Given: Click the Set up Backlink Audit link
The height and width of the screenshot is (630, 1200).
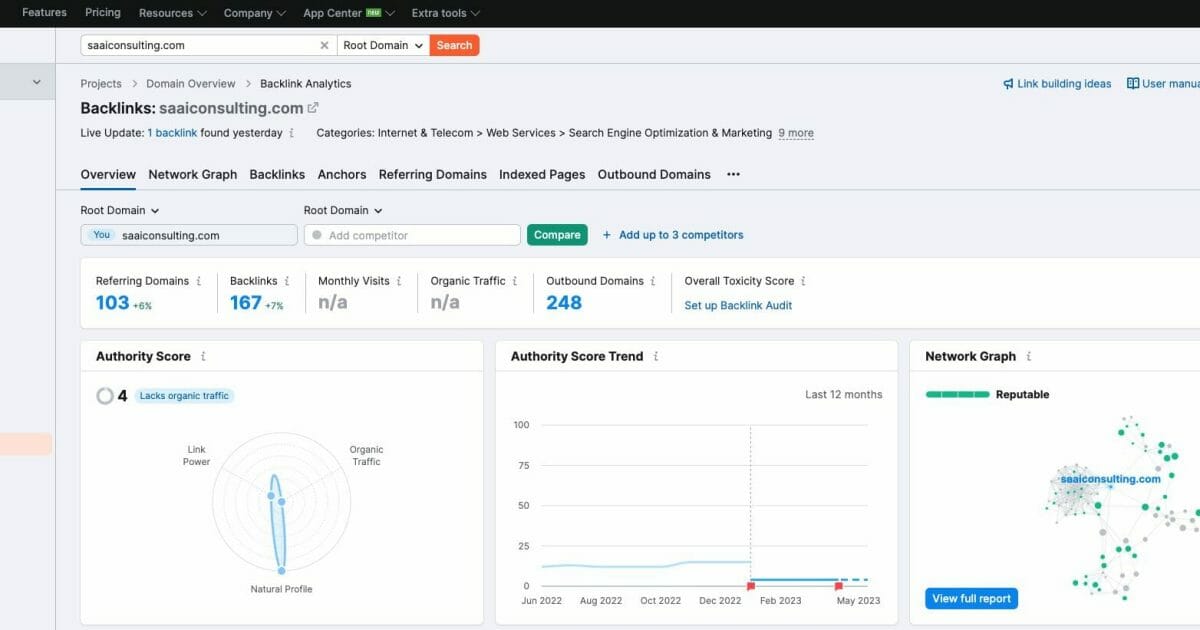Looking at the screenshot, I should pos(738,305).
